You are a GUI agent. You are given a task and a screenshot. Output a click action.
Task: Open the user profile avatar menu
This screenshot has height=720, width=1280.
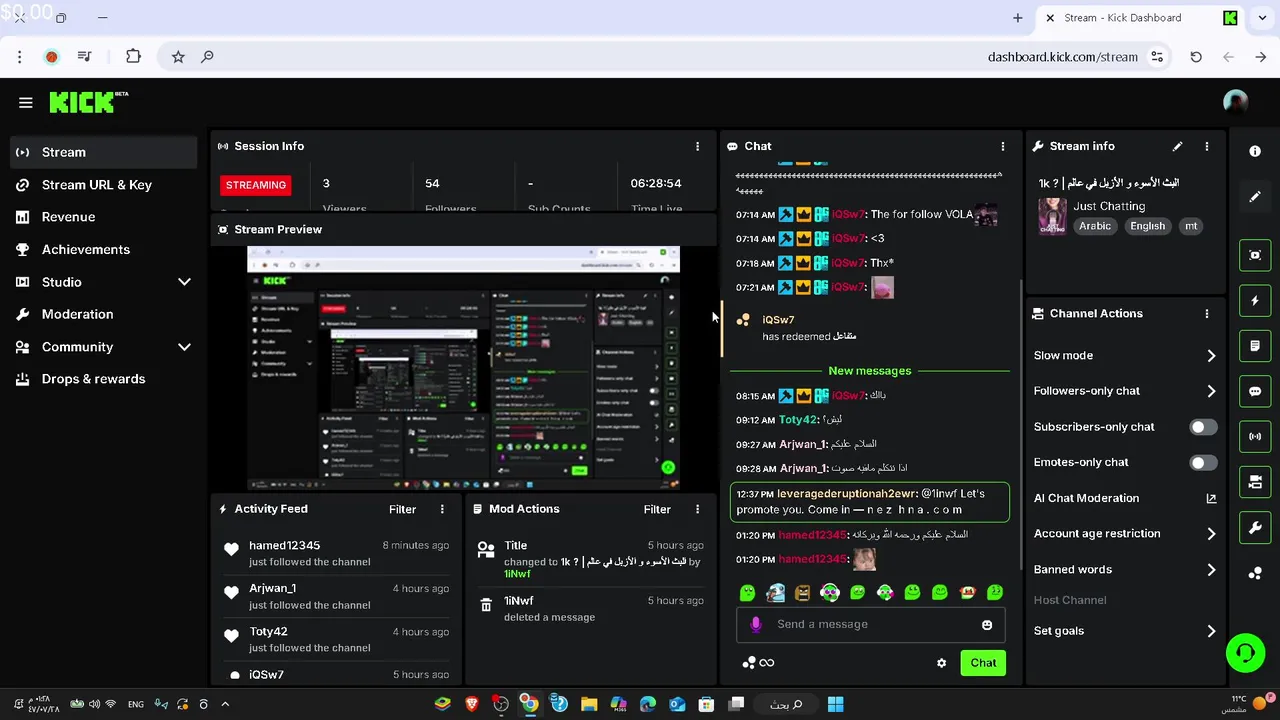(x=1236, y=102)
